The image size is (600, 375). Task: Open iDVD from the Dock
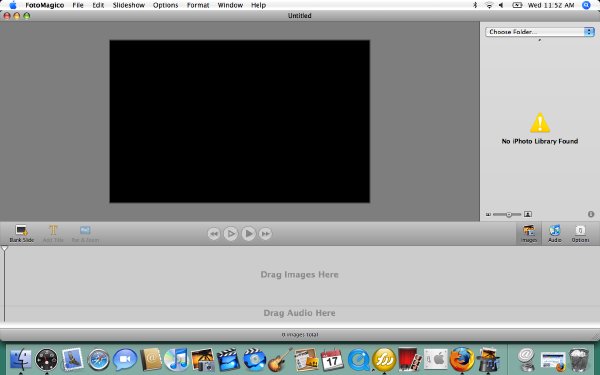point(254,360)
